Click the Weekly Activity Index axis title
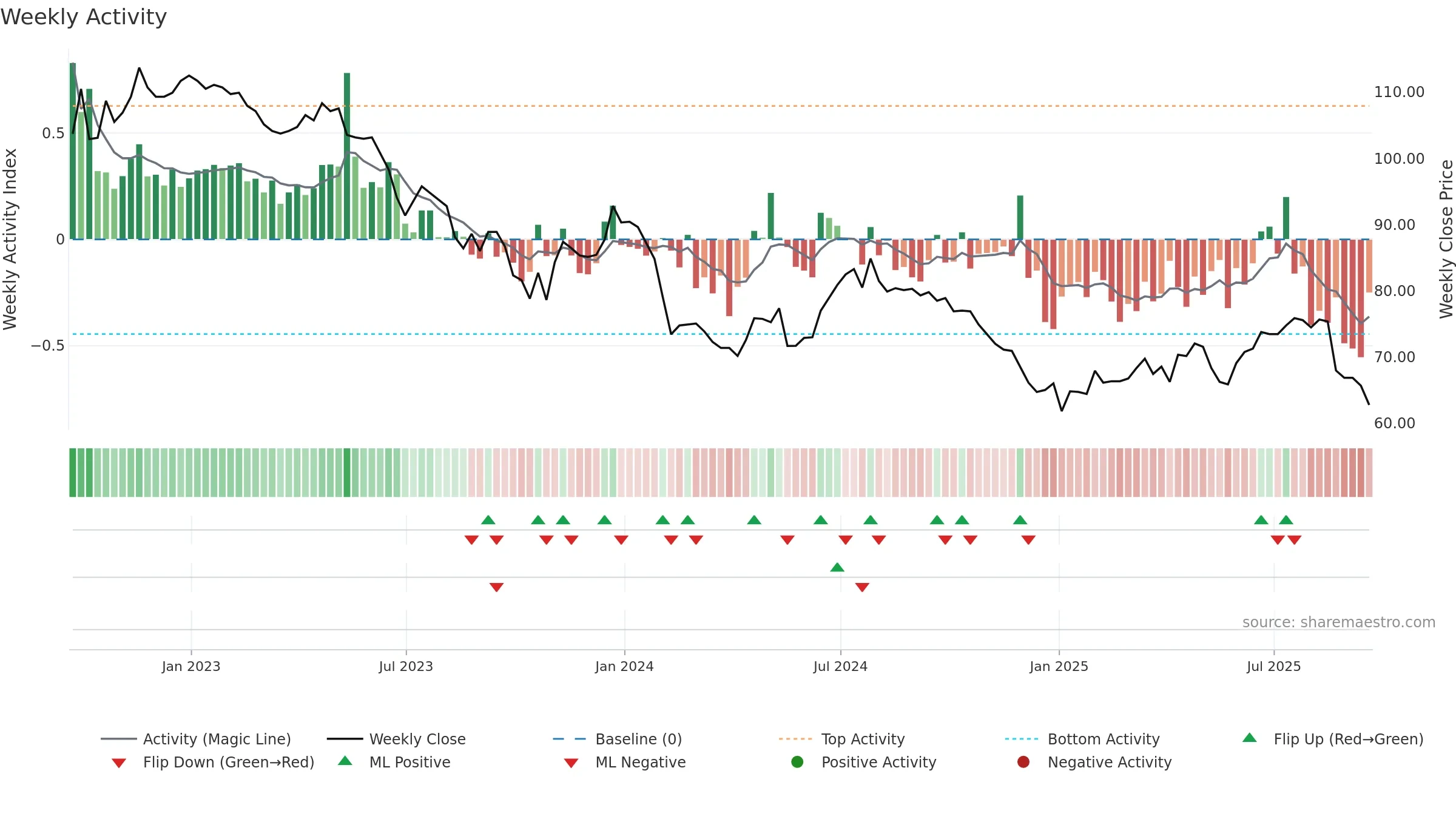Viewport: 1456px width, 819px height. tap(10, 239)
